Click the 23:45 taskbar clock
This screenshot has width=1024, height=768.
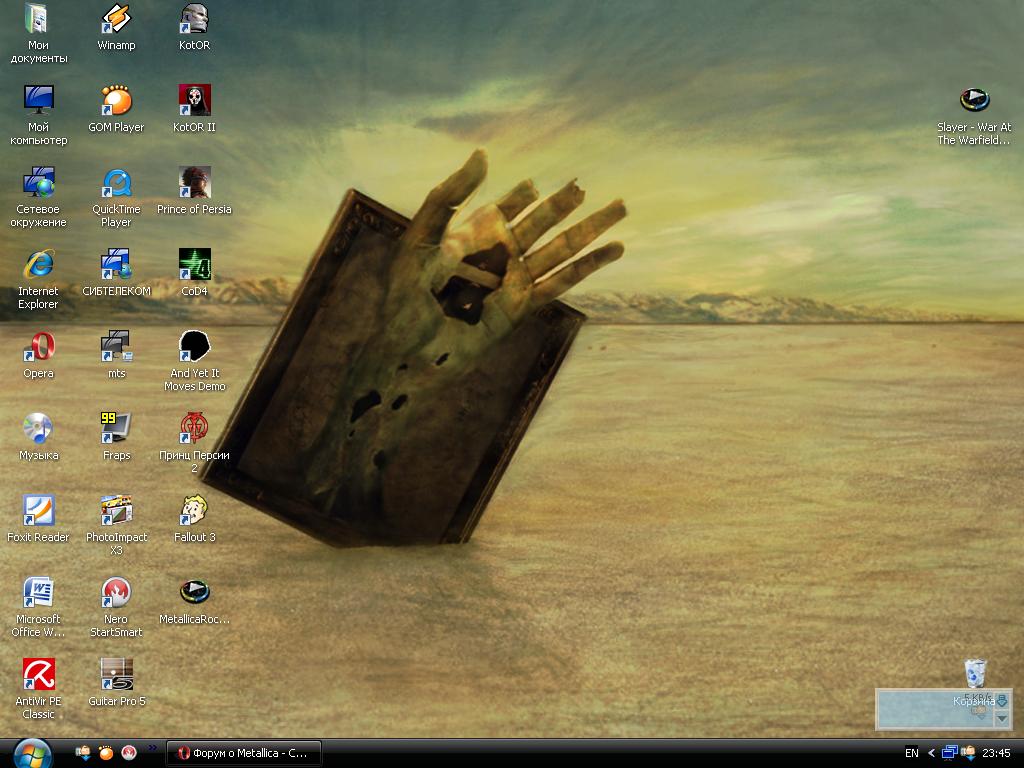997,753
